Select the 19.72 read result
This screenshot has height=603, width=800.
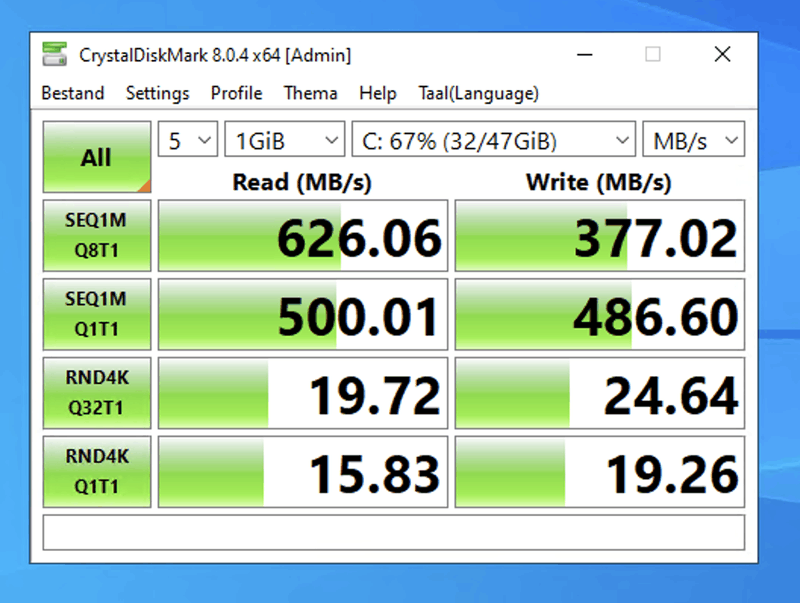coord(303,393)
